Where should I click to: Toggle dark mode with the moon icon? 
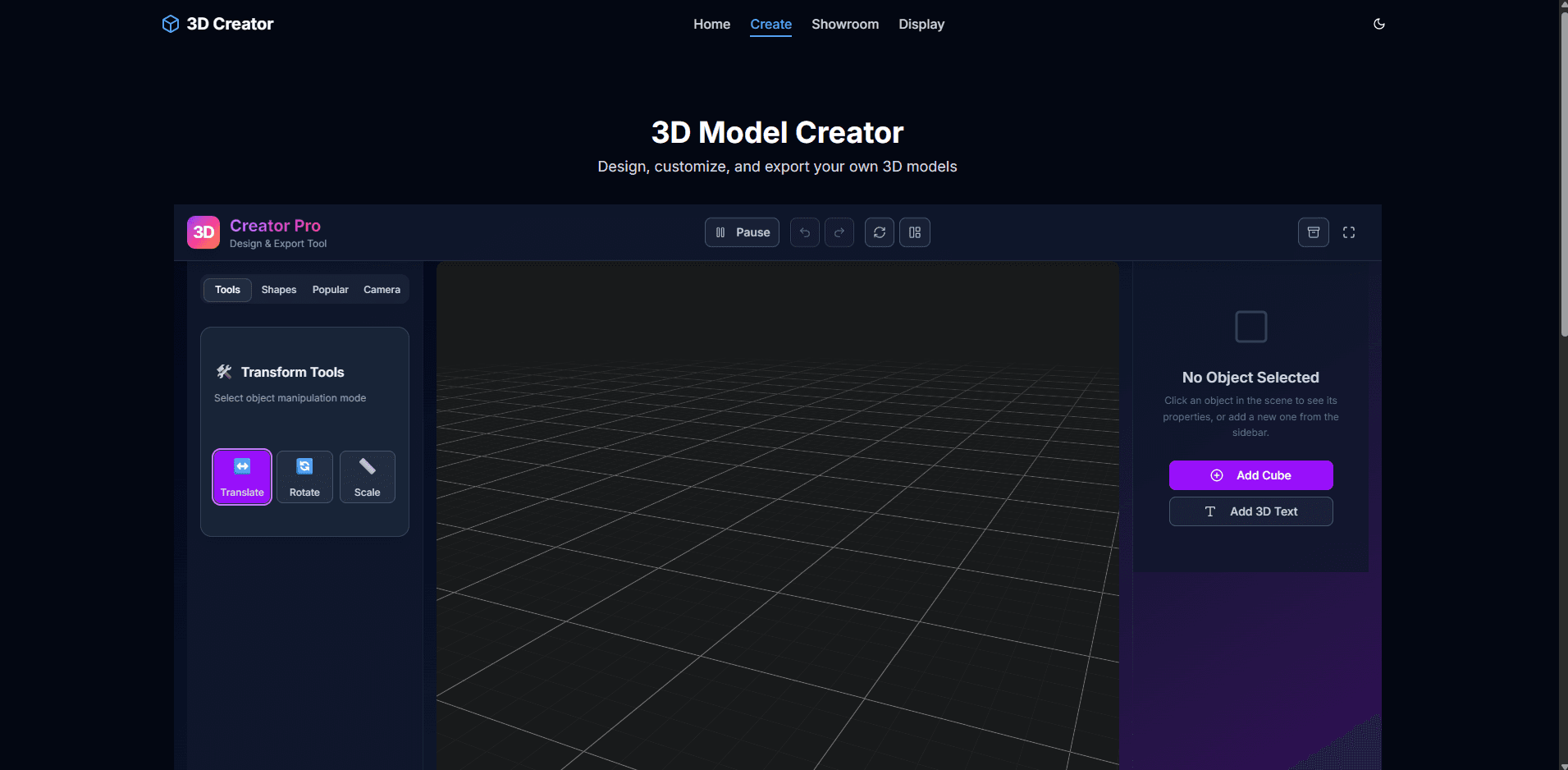(x=1379, y=24)
